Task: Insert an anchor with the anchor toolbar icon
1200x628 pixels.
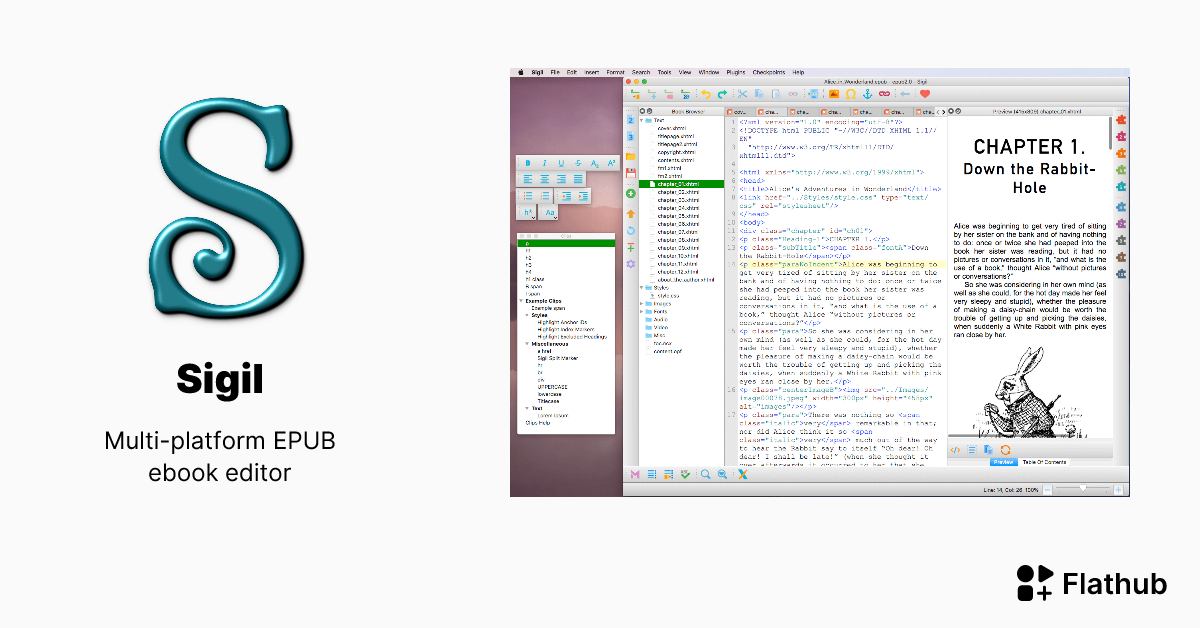Action: pos(866,91)
